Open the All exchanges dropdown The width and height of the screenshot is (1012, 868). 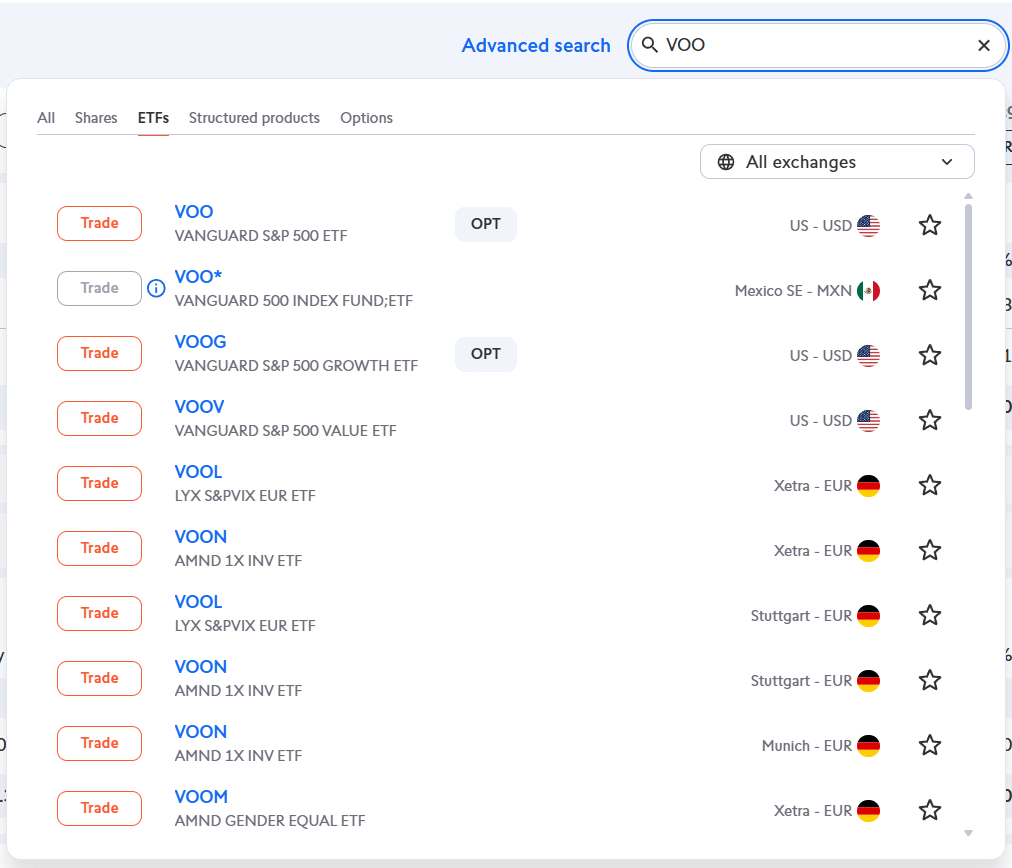(837, 161)
